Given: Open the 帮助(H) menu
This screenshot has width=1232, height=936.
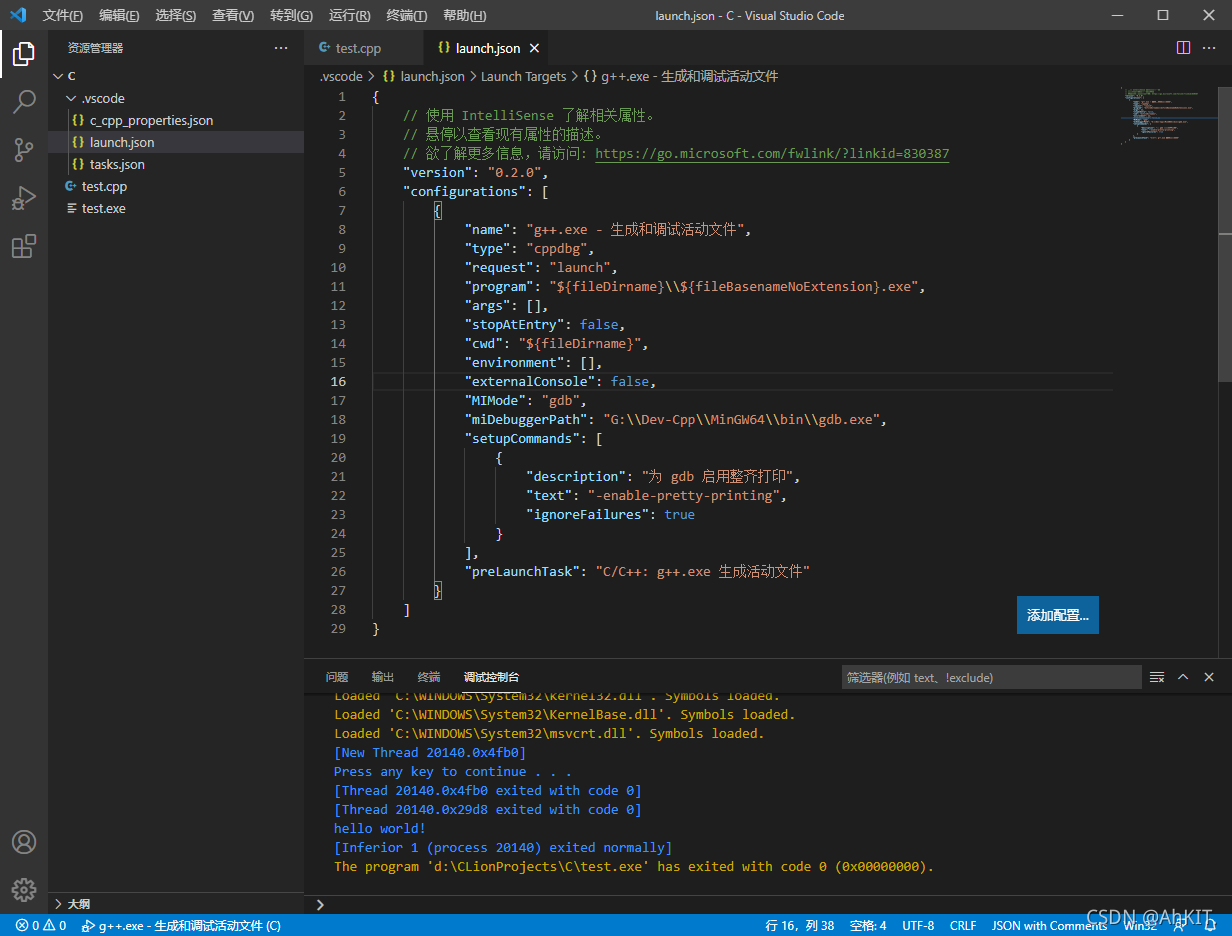Looking at the screenshot, I should pyautogui.click(x=464, y=15).
